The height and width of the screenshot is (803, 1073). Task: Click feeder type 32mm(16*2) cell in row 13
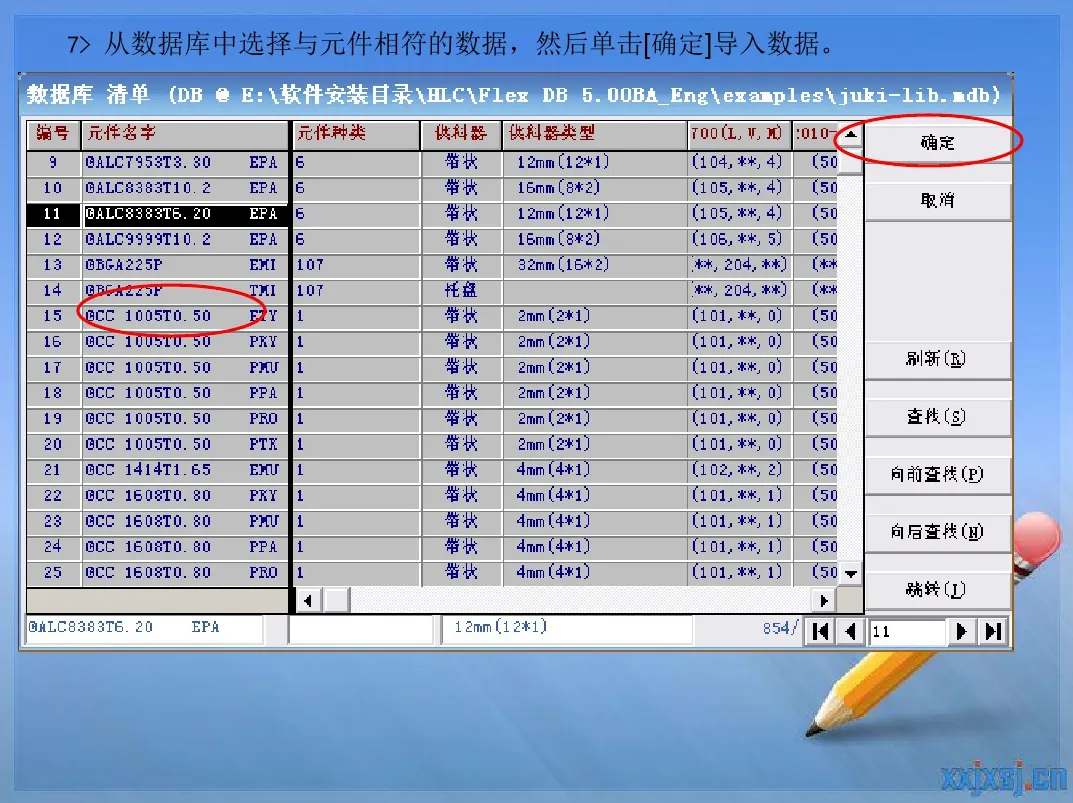595,265
